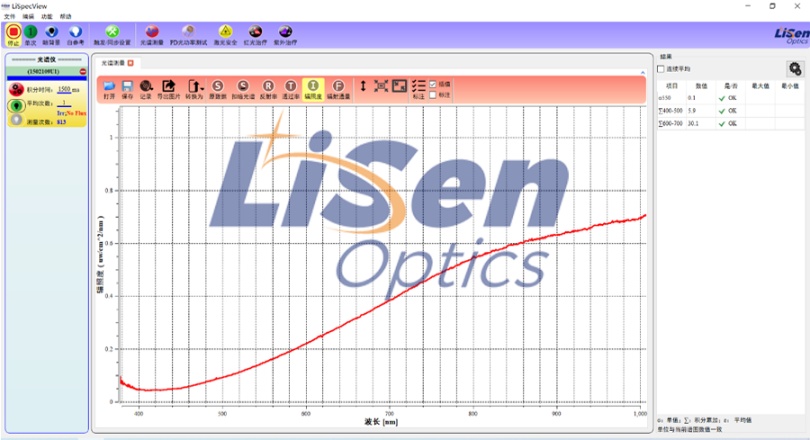The height and width of the screenshot is (440, 810).
Task: Open the red light therapy (红光治疗) module
Action: click(x=255, y=35)
